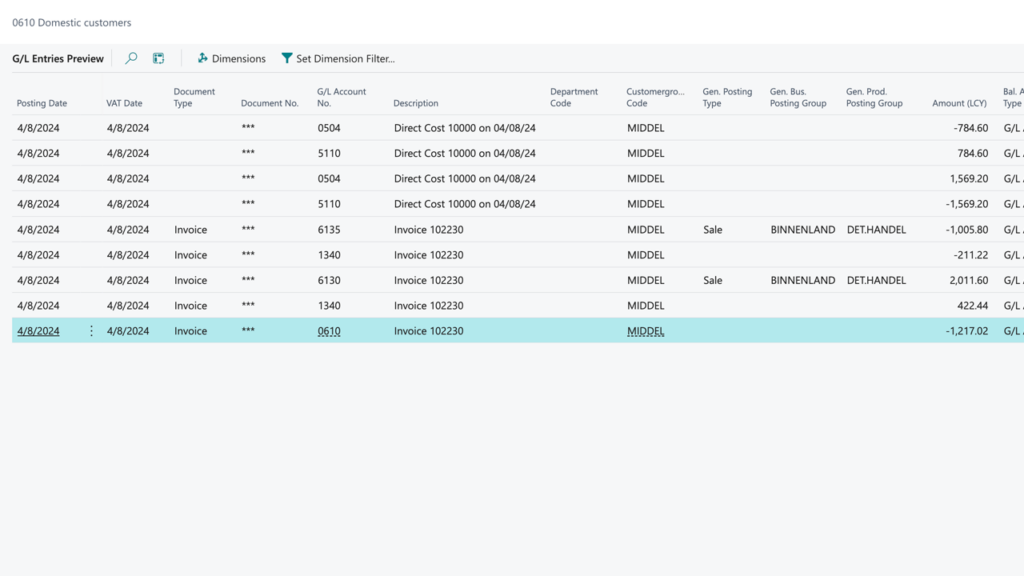Click the G/L Account No. column header
1024x576 pixels.
pyautogui.click(x=341, y=97)
